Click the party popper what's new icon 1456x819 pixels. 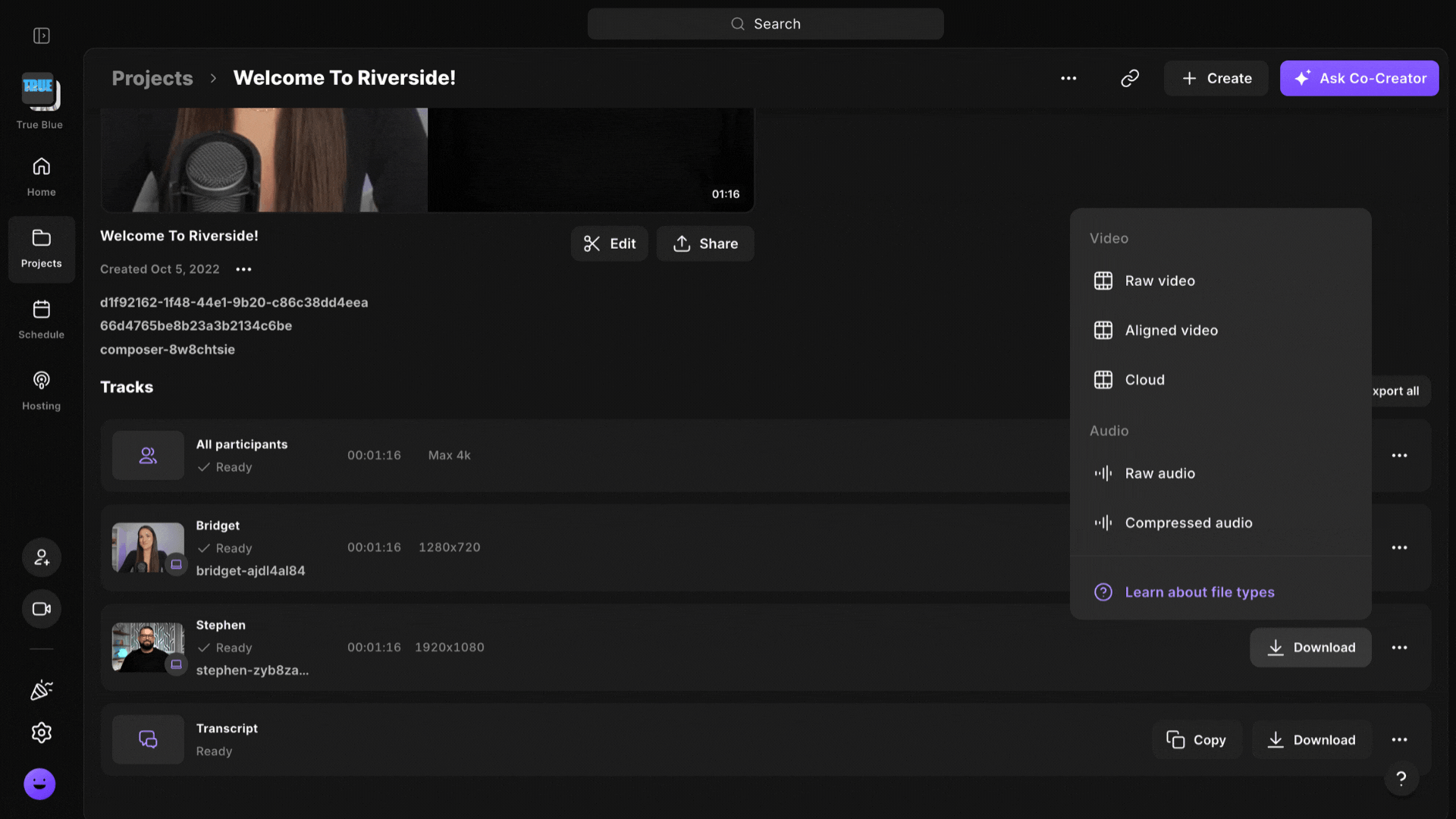pyautogui.click(x=42, y=690)
